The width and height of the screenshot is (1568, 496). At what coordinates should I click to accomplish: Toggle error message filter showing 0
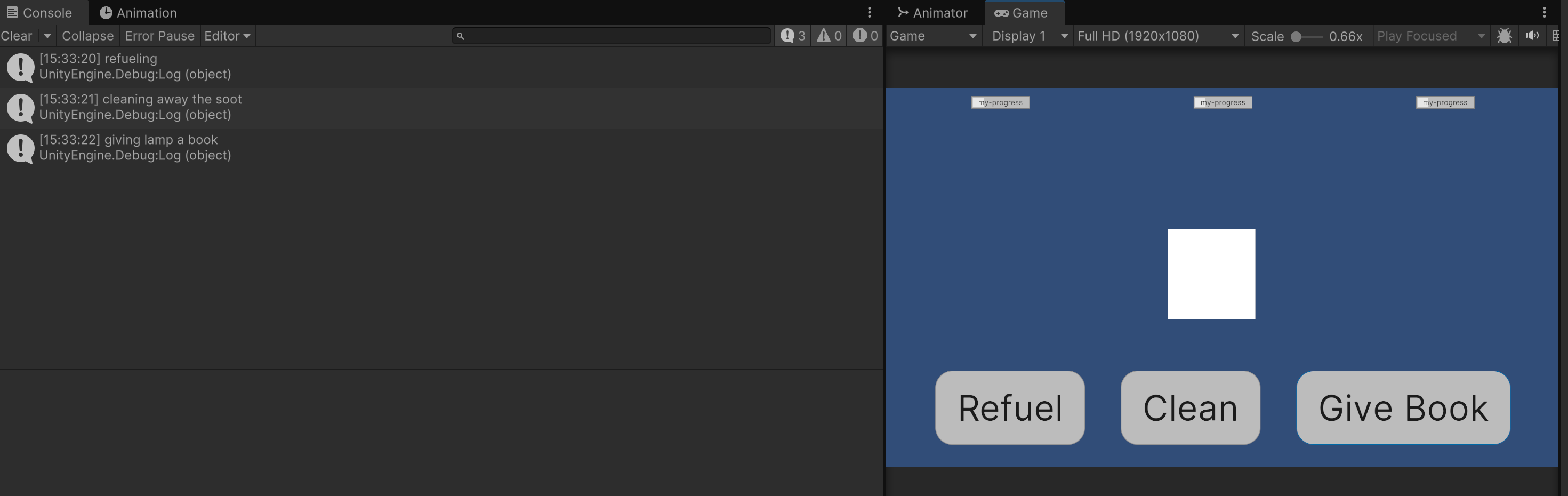coord(865,36)
